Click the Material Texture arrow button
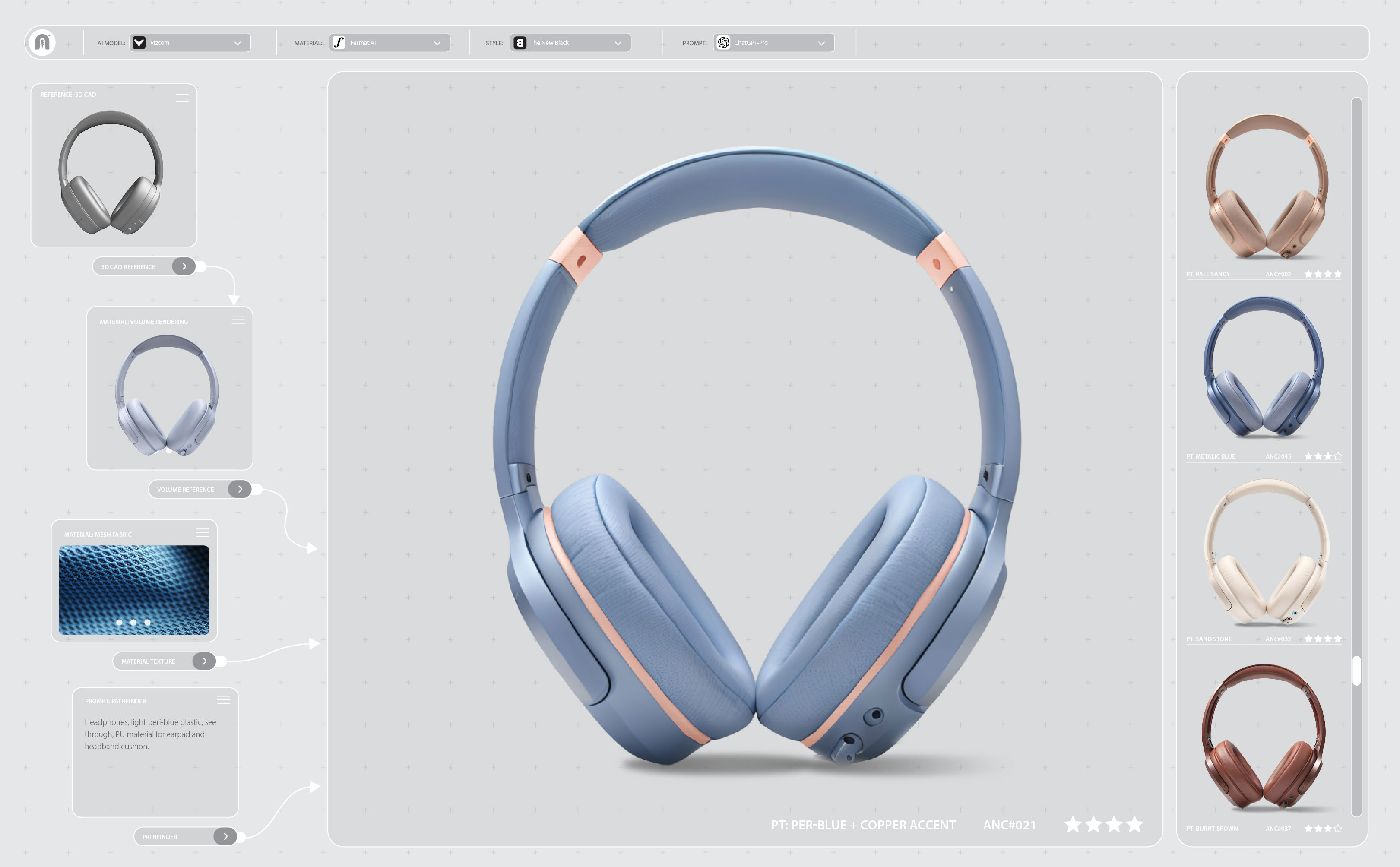The width and height of the screenshot is (1400, 867). click(204, 661)
